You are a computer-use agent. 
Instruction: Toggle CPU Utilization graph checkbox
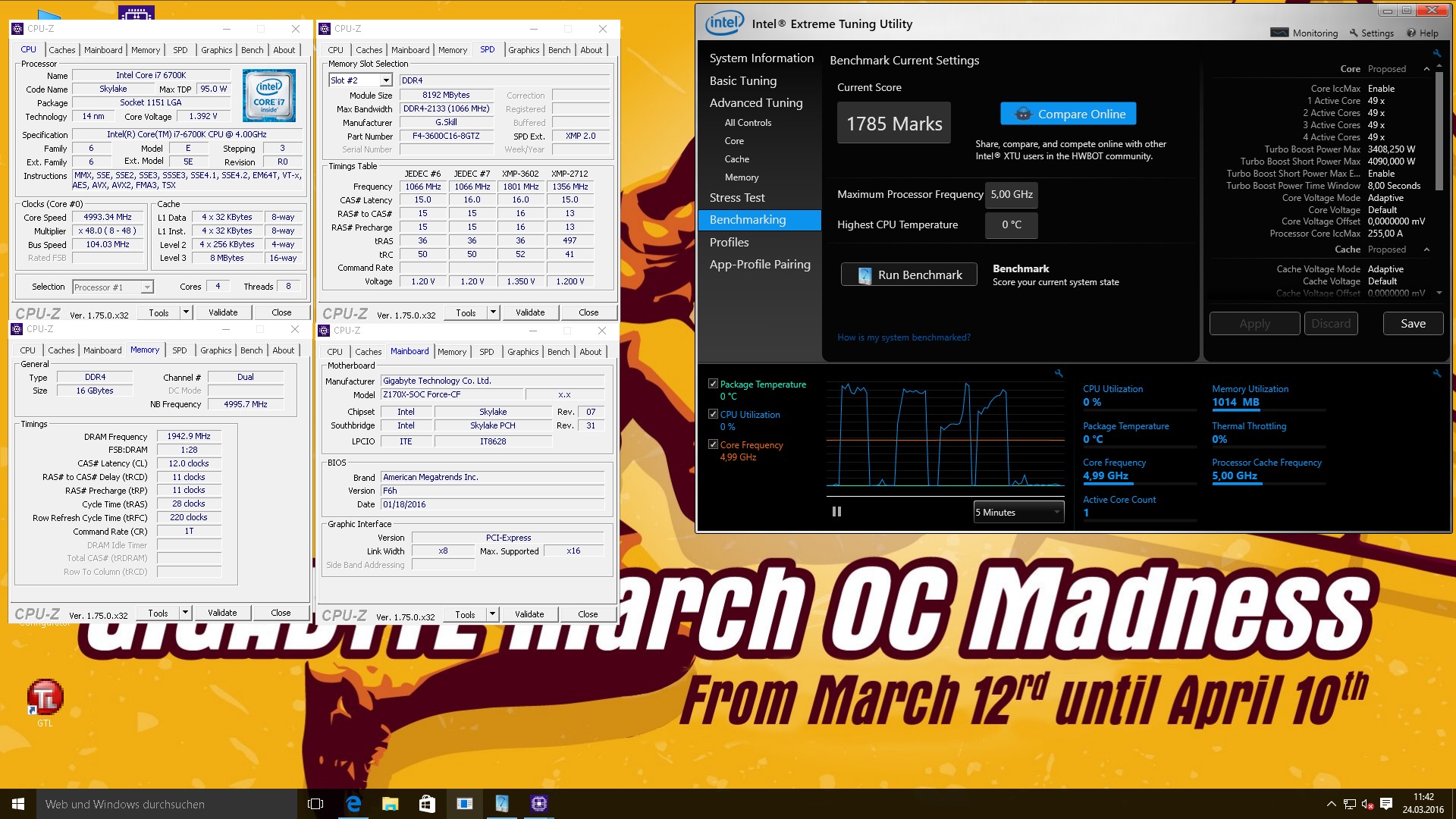coord(713,414)
